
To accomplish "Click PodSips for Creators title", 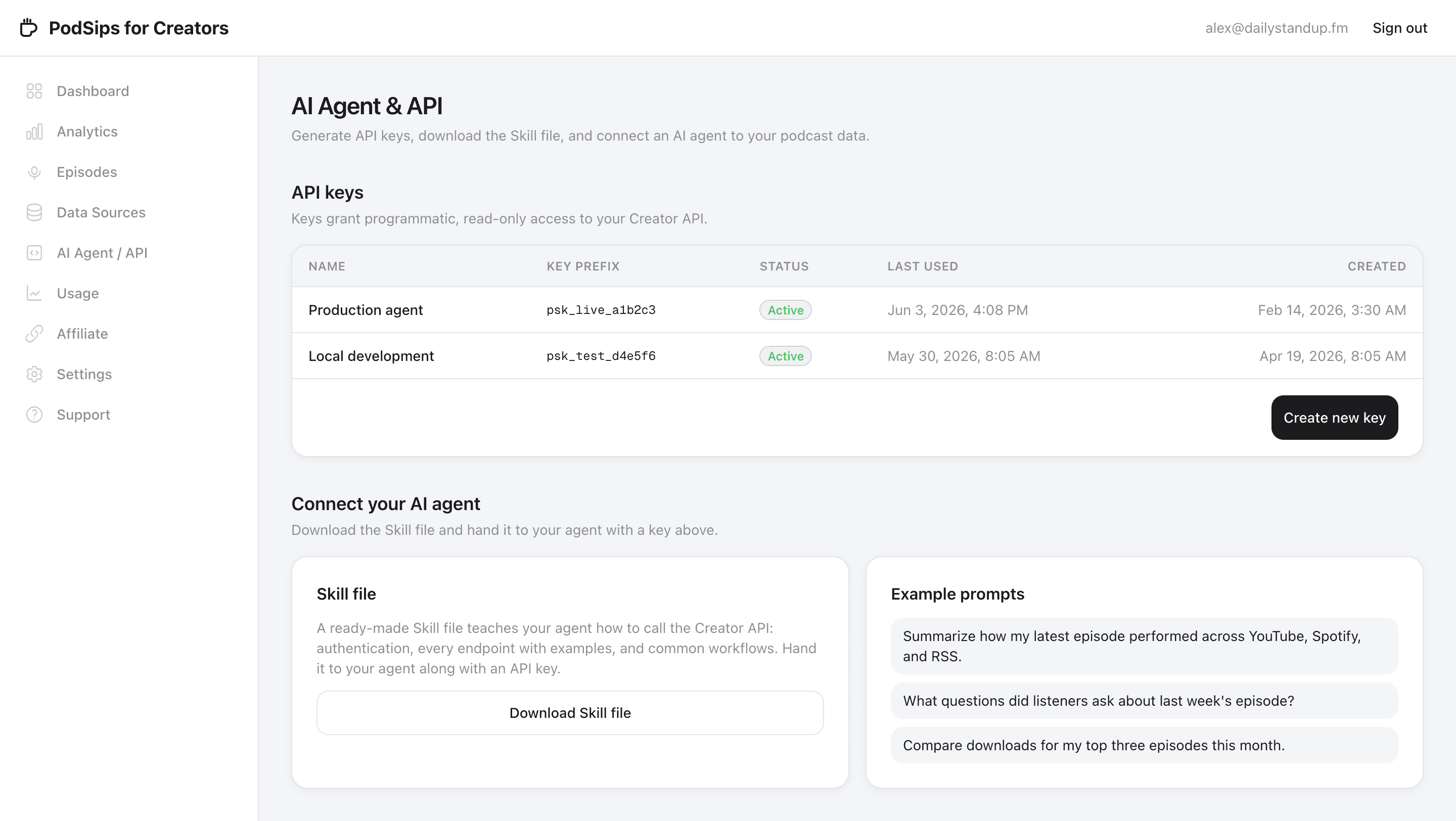I will pyautogui.click(x=139, y=28).
